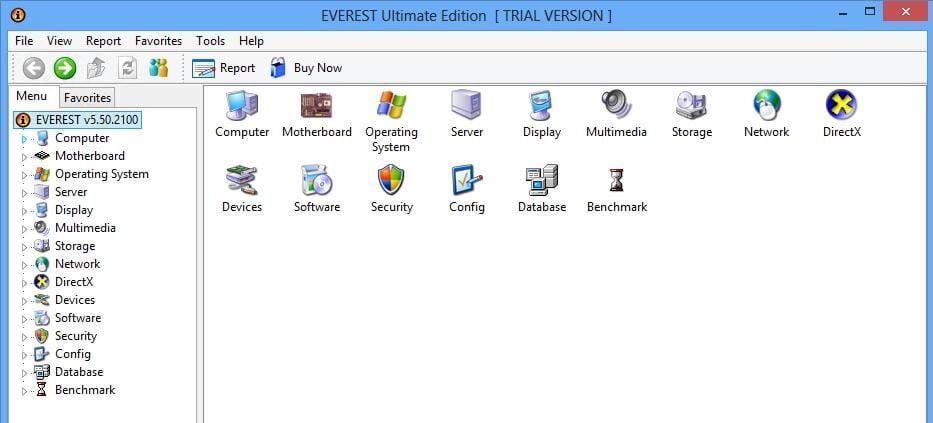
Task: Open the Storage icon in main pane
Action: (x=691, y=105)
